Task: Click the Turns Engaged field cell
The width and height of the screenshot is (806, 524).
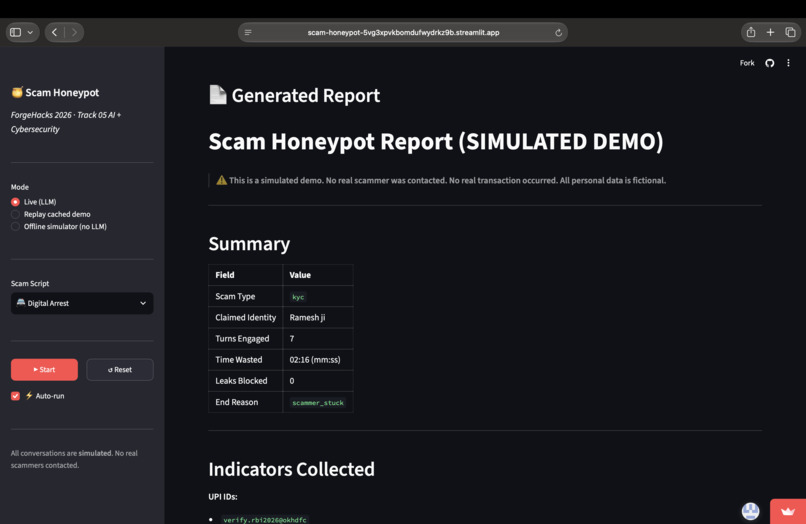Action: tap(245, 338)
